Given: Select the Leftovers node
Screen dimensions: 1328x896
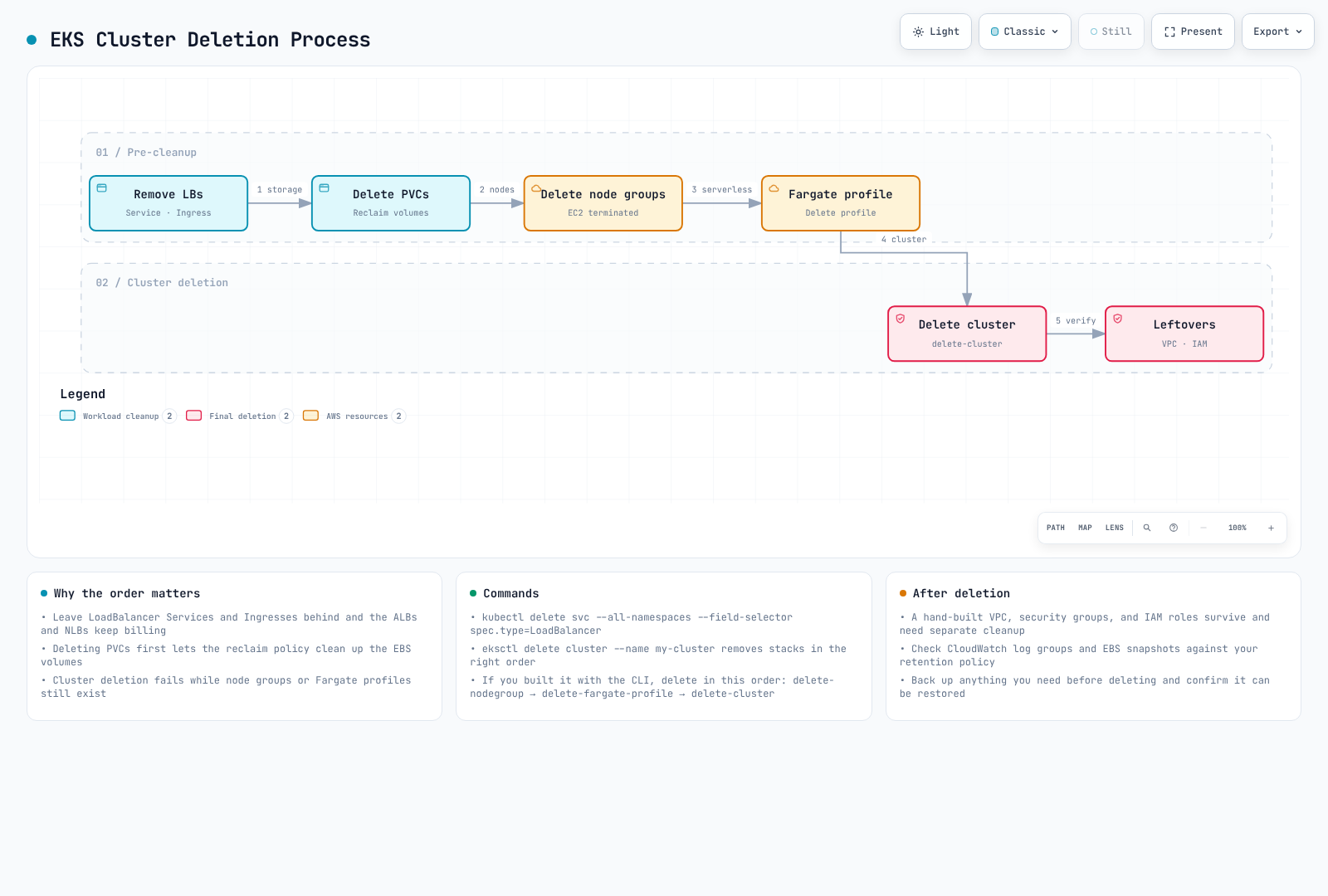Looking at the screenshot, I should (x=1184, y=334).
